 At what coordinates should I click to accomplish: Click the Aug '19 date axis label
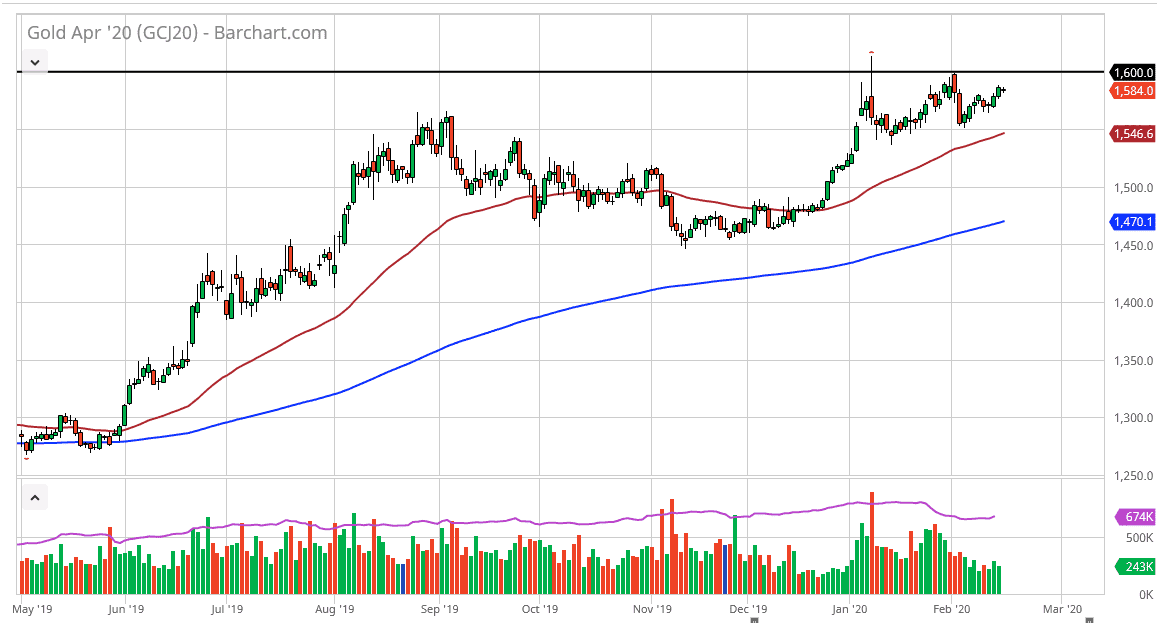click(x=334, y=609)
